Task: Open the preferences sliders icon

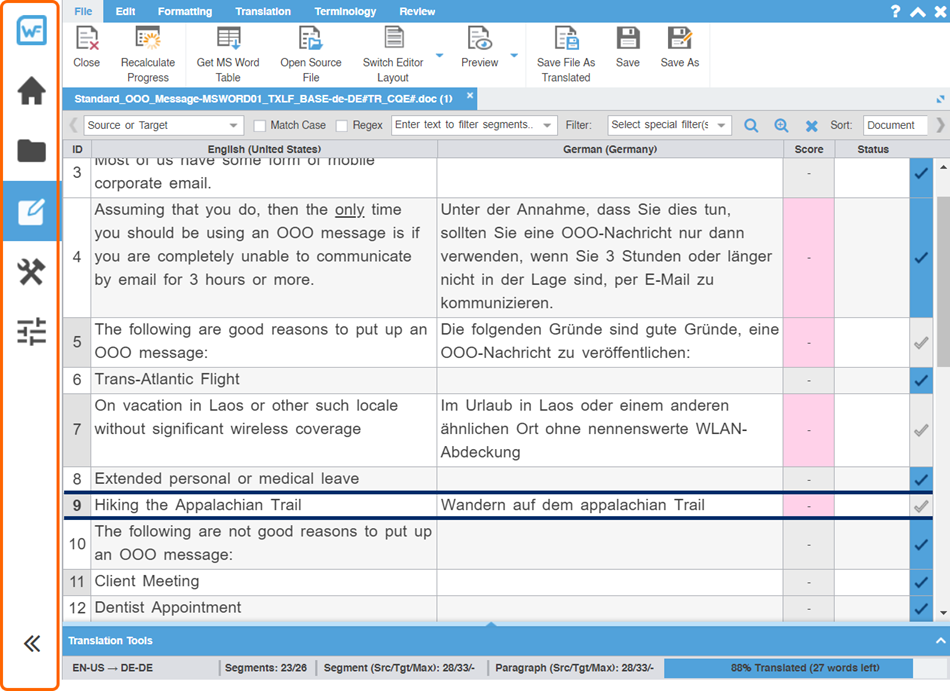Action: click(31, 333)
